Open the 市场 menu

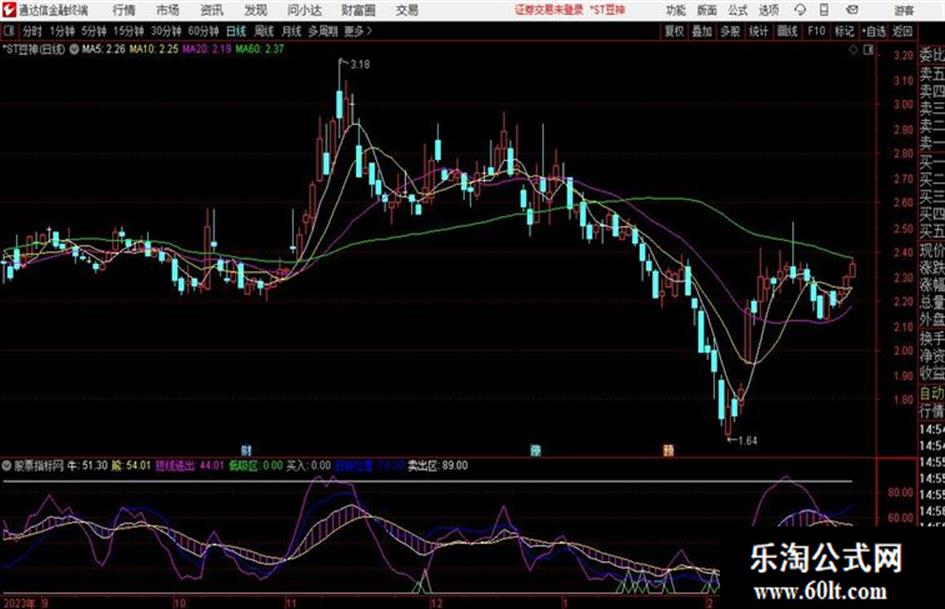coord(168,10)
